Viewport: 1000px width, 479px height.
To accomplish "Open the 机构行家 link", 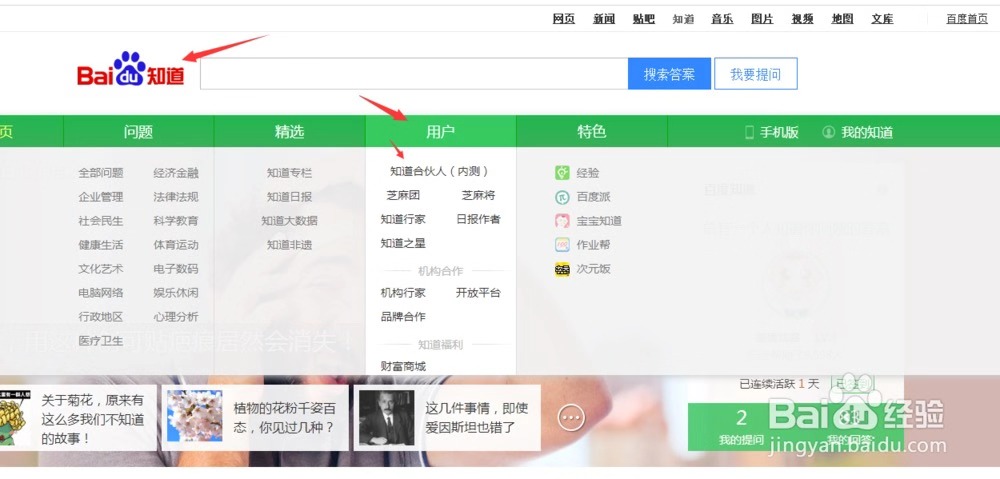I will (403, 293).
